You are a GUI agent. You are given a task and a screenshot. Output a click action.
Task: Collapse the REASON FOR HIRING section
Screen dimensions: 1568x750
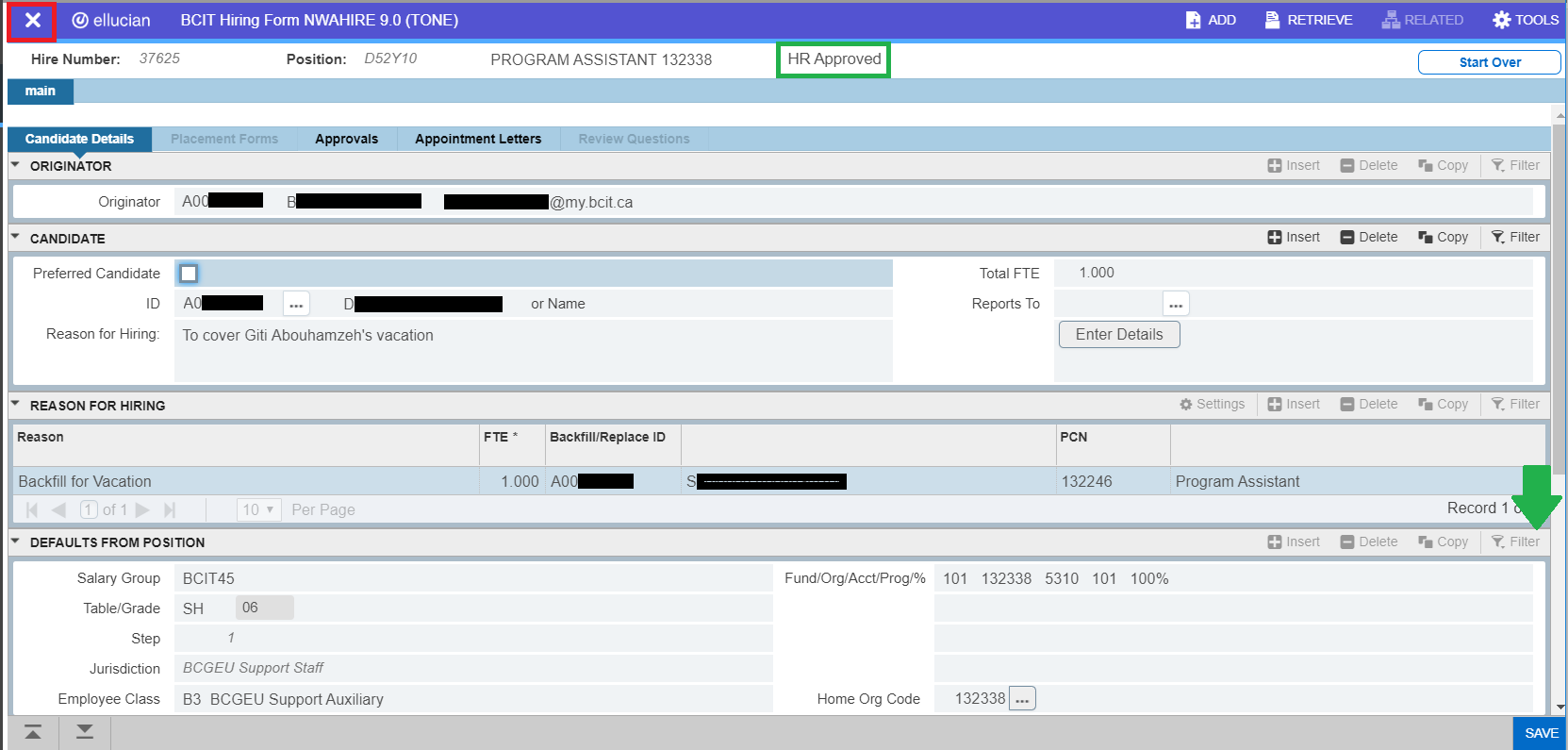click(x=15, y=405)
